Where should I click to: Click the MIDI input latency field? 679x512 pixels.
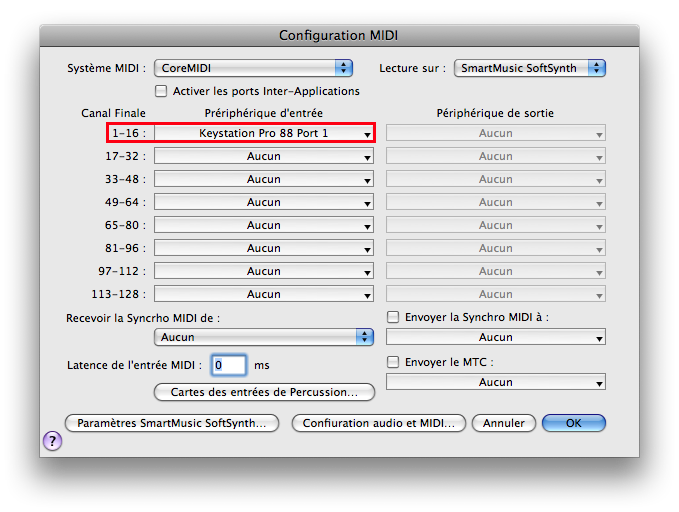[229, 365]
